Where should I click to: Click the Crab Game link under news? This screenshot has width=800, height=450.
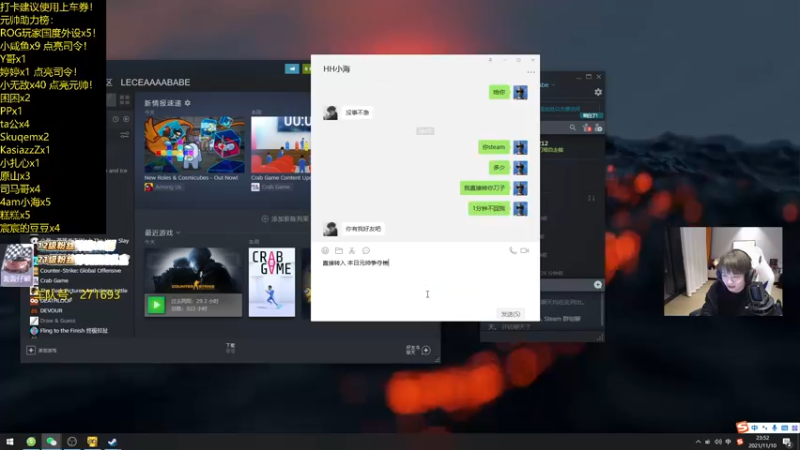[x=270, y=187]
